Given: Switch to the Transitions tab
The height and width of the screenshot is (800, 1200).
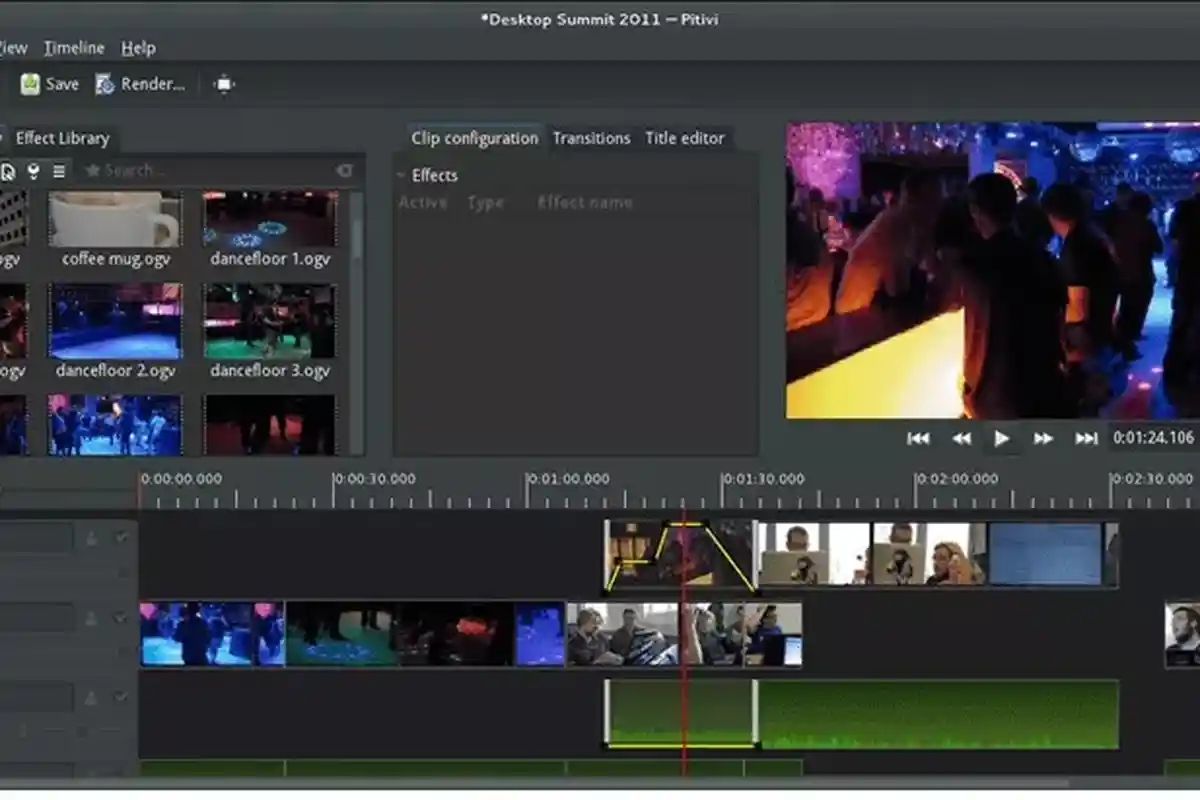Looking at the screenshot, I should (591, 138).
